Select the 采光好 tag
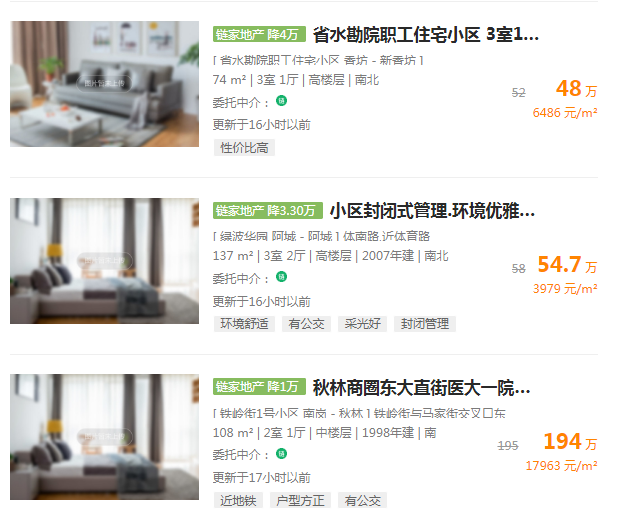 362,324
